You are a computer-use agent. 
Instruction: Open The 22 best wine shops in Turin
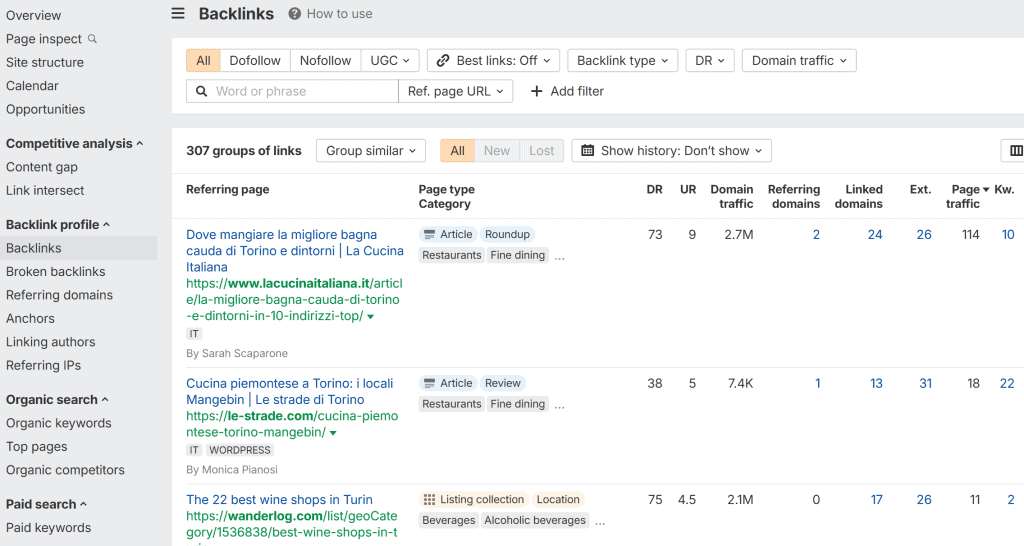click(x=279, y=500)
